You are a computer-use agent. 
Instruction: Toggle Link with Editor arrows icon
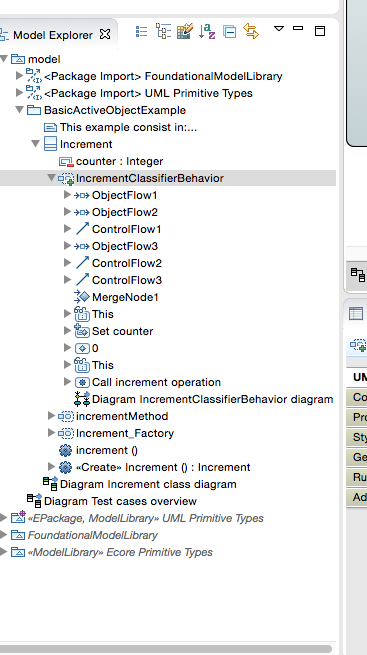251,31
